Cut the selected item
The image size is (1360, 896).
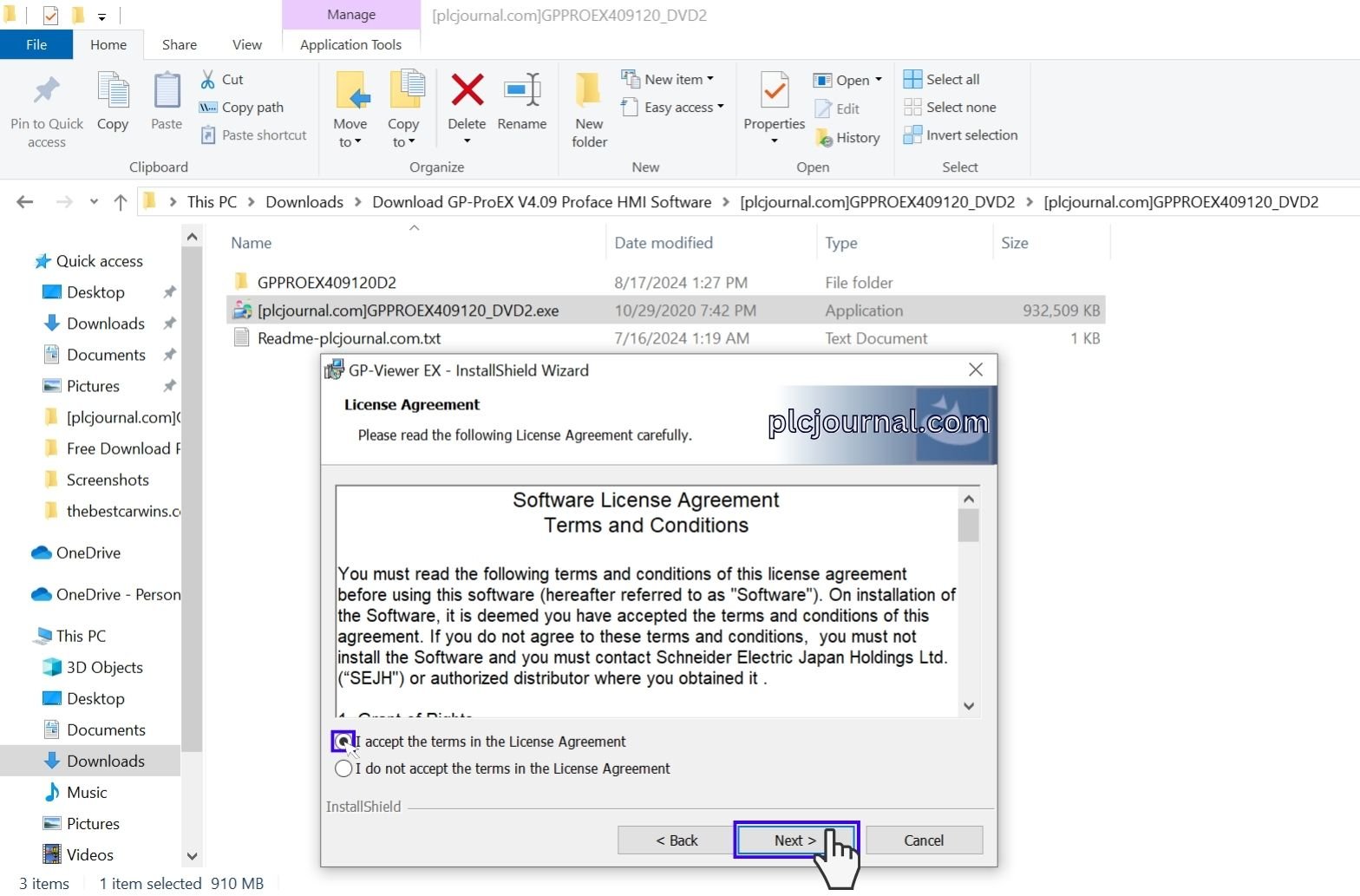(x=222, y=80)
